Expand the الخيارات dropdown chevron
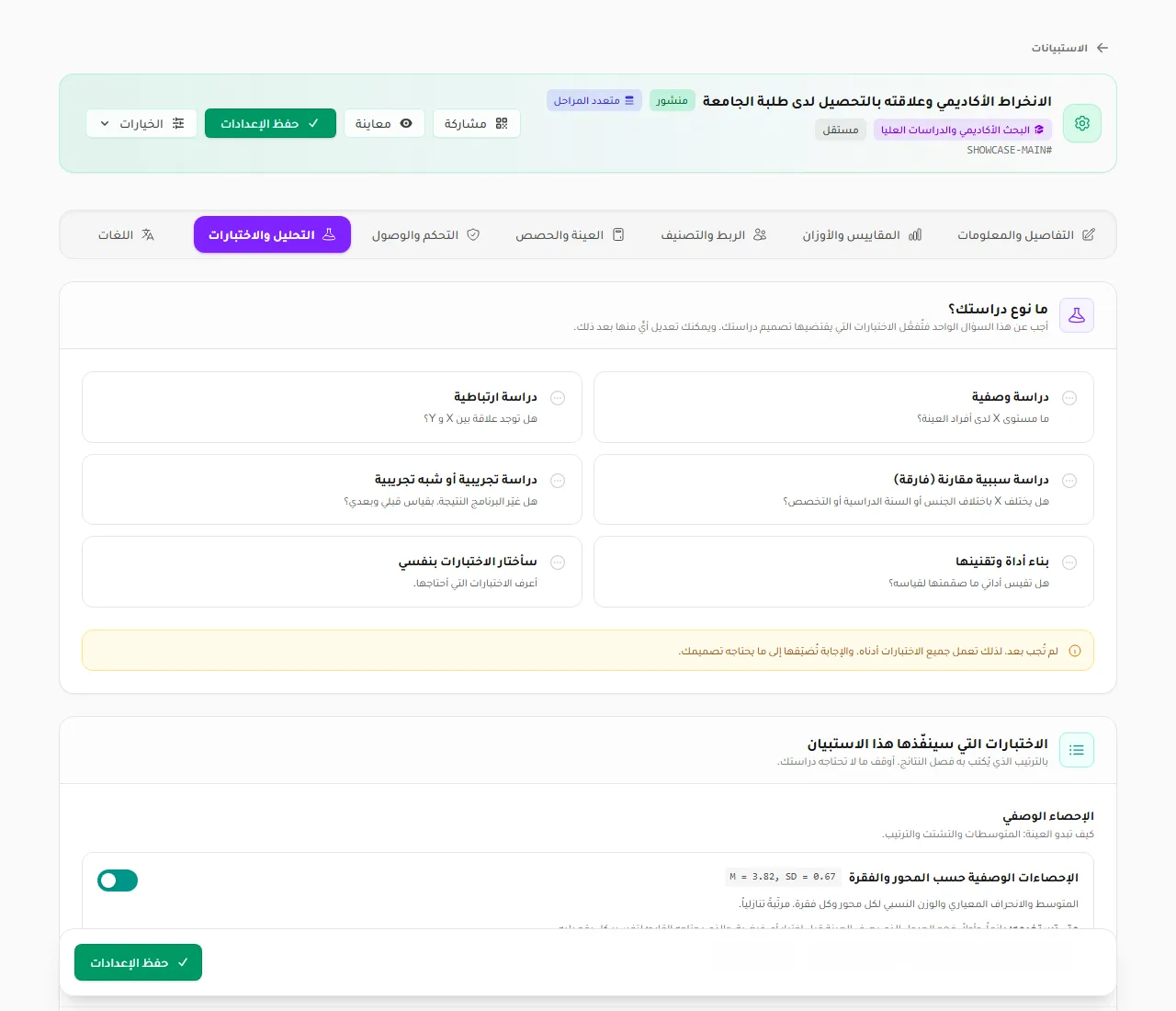The image size is (1176, 1011). pos(105,123)
